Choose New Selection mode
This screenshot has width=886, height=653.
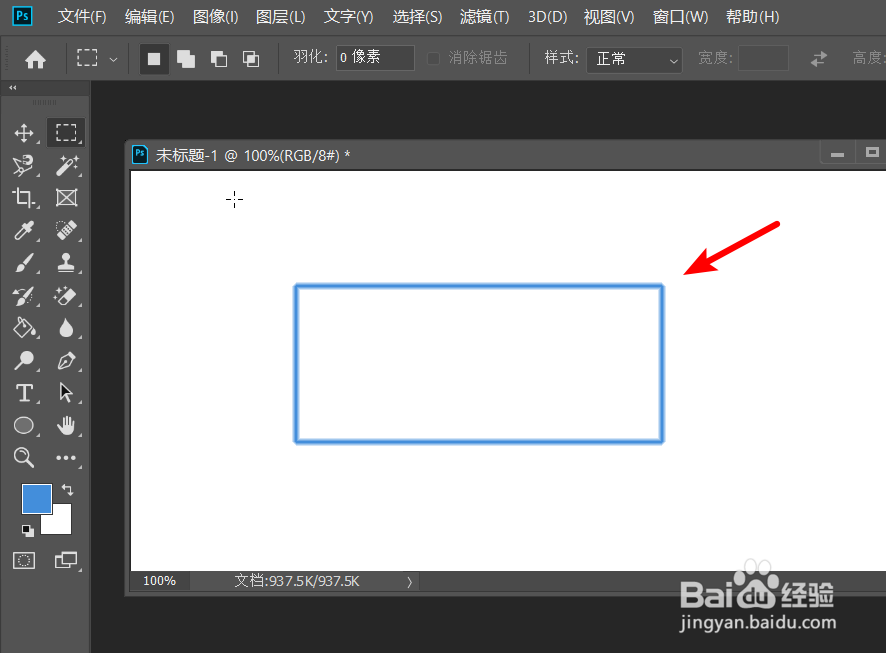pos(154,59)
